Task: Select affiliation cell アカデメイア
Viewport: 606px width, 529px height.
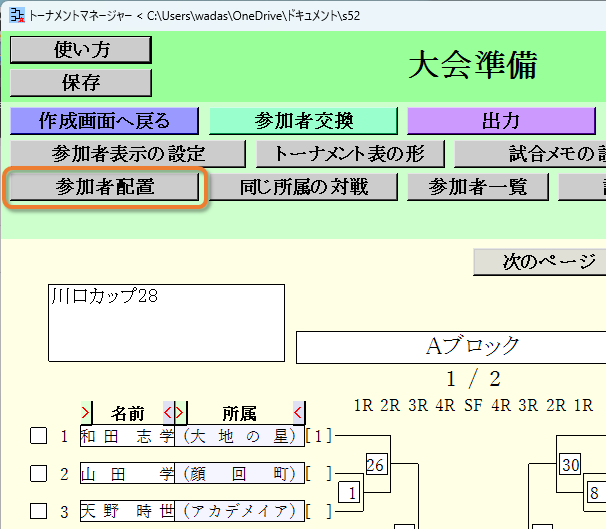Action: coord(240,511)
